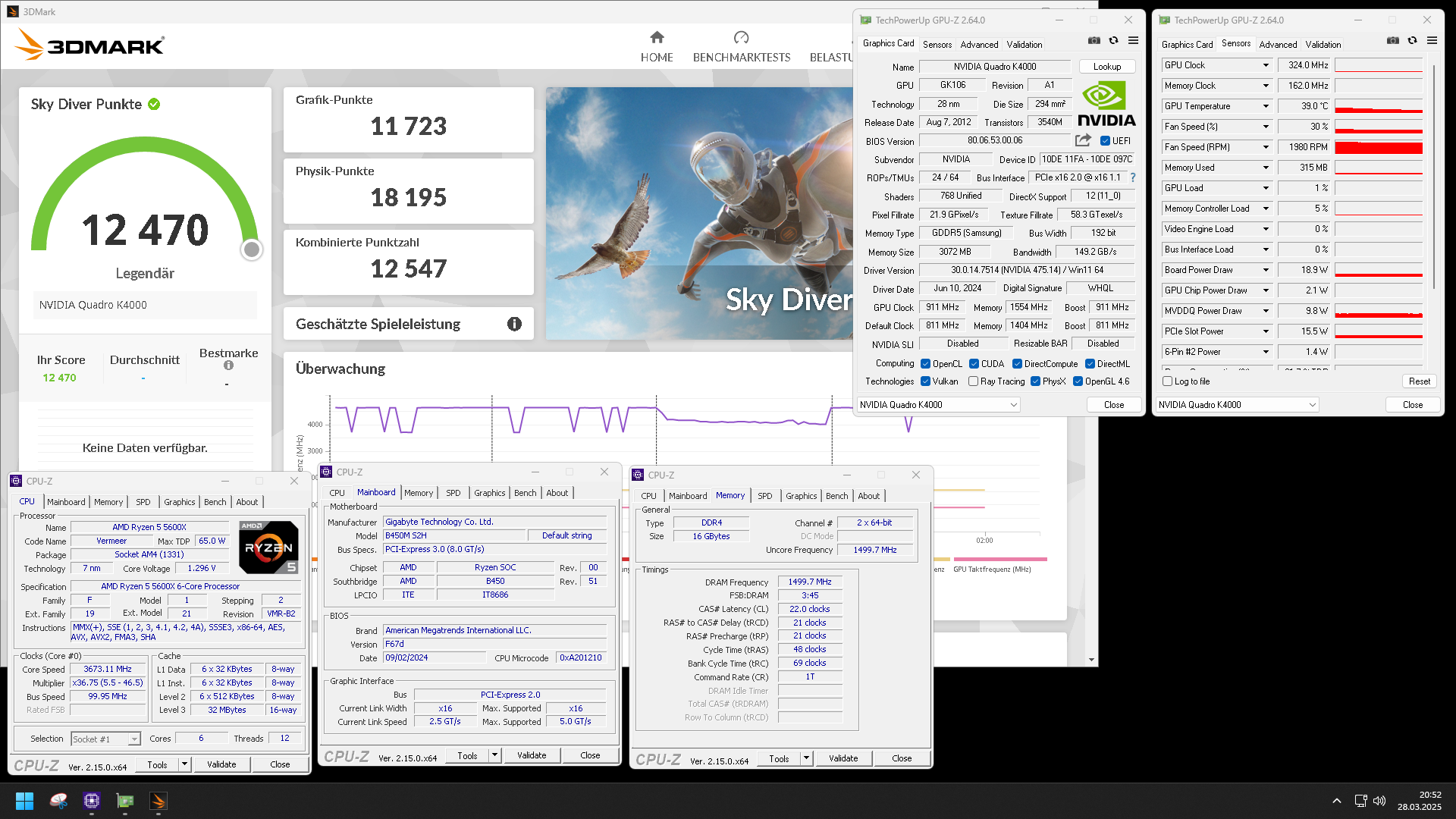Image resolution: width=1456 pixels, height=819 pixels.
Task: Switch to Validation tab in GPU-Z Sensors window
Action: coord(1323,45)
